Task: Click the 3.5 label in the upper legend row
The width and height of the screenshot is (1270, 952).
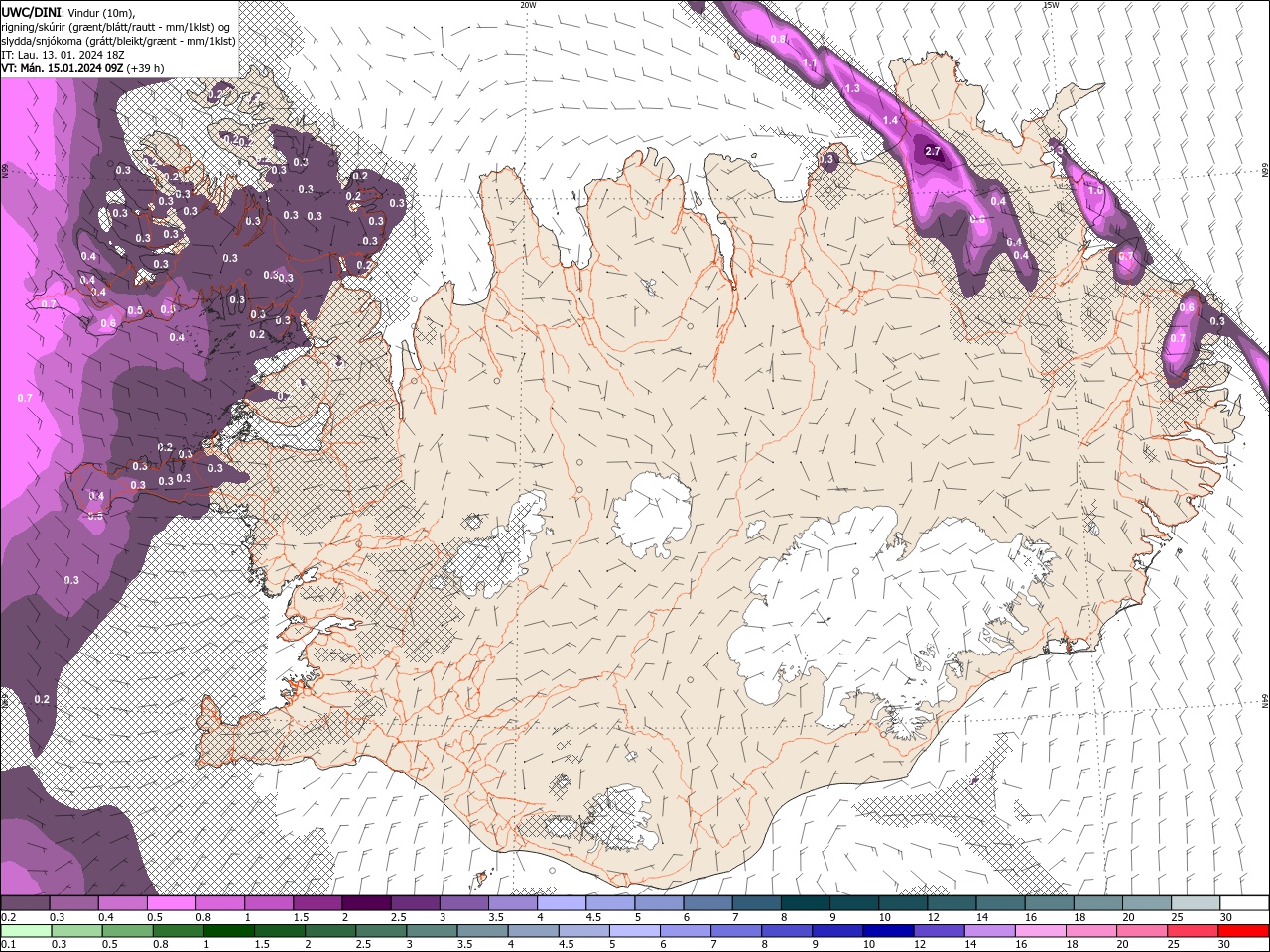Action: [495, 917]
